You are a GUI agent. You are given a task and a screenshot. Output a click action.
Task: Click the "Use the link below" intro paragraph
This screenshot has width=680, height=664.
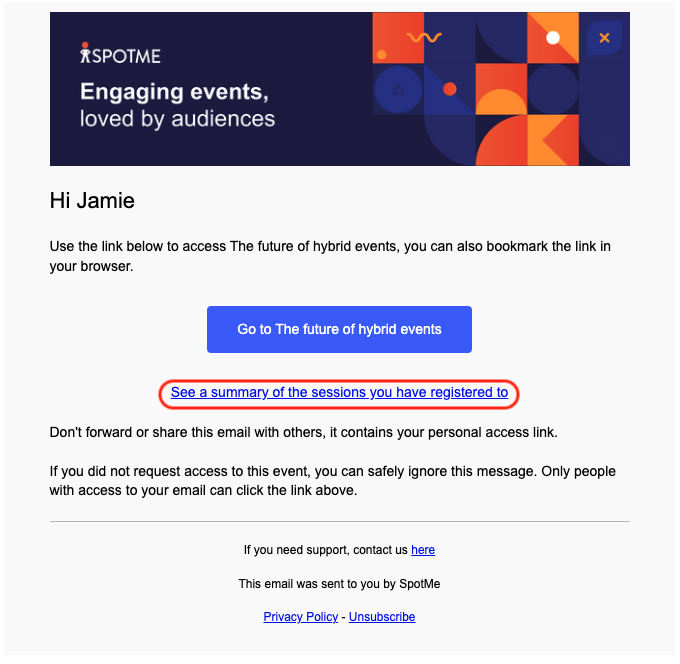[330, 256]
